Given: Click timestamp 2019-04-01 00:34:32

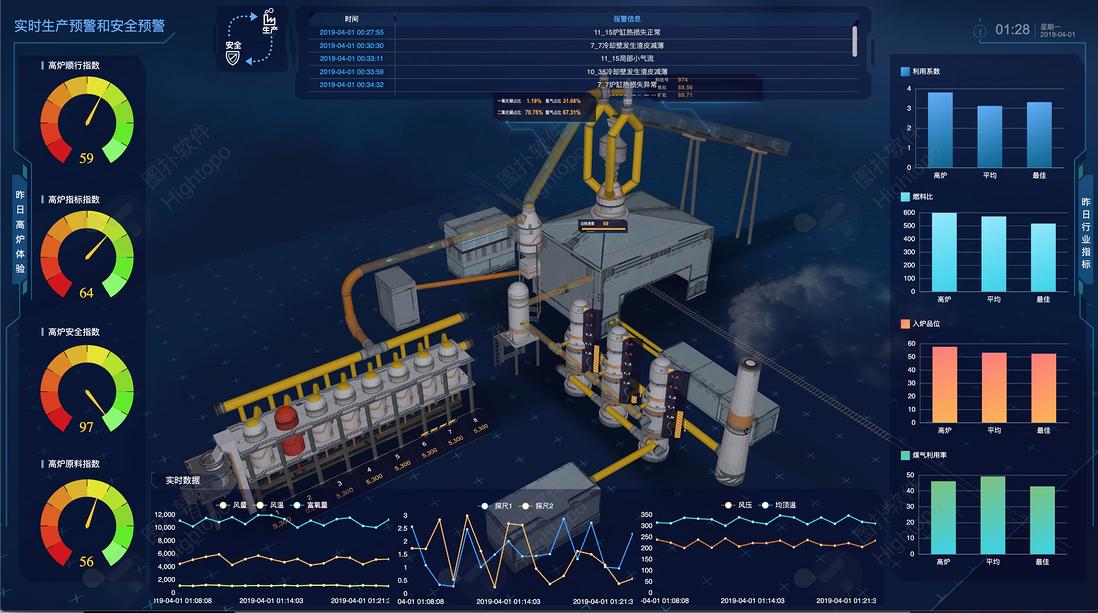Looking at the screenshot, I should pyautogui.click(x=352, y=85).
